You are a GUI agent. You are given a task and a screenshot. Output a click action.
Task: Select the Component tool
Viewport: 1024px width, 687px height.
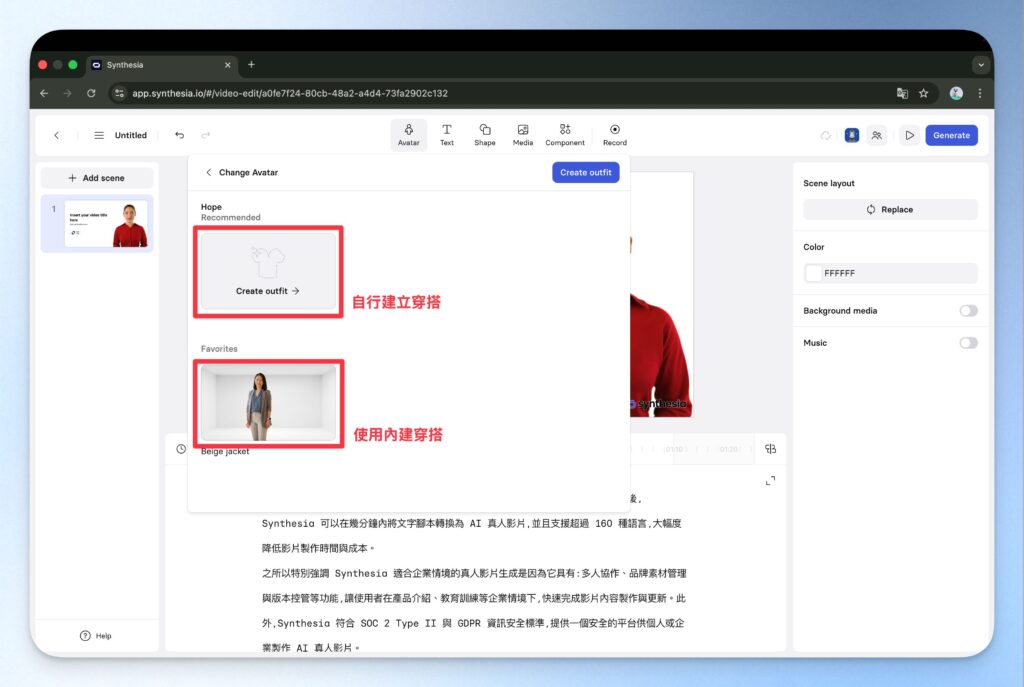pos(564,134)
